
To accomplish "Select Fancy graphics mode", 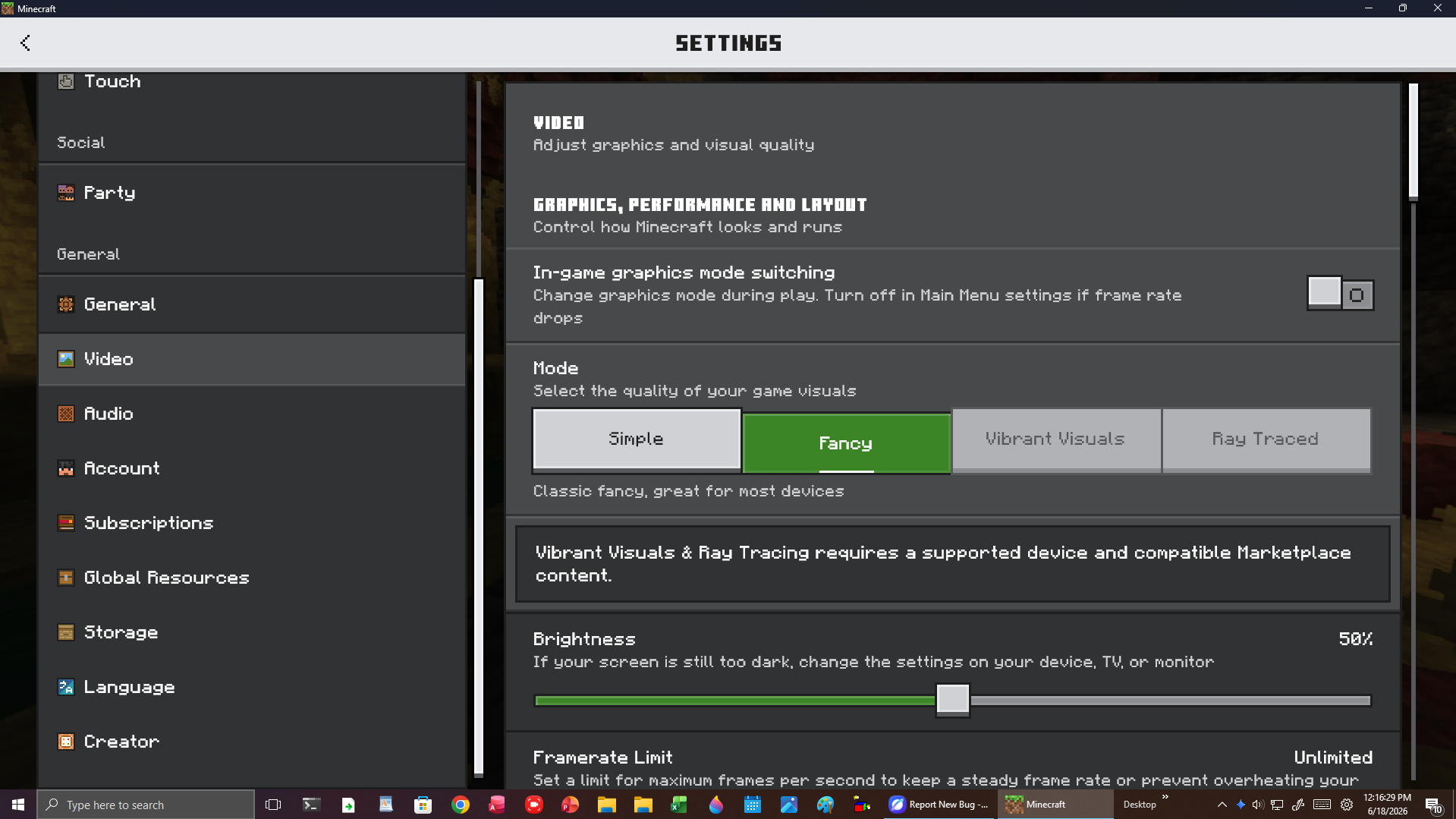I will point(846,443).
